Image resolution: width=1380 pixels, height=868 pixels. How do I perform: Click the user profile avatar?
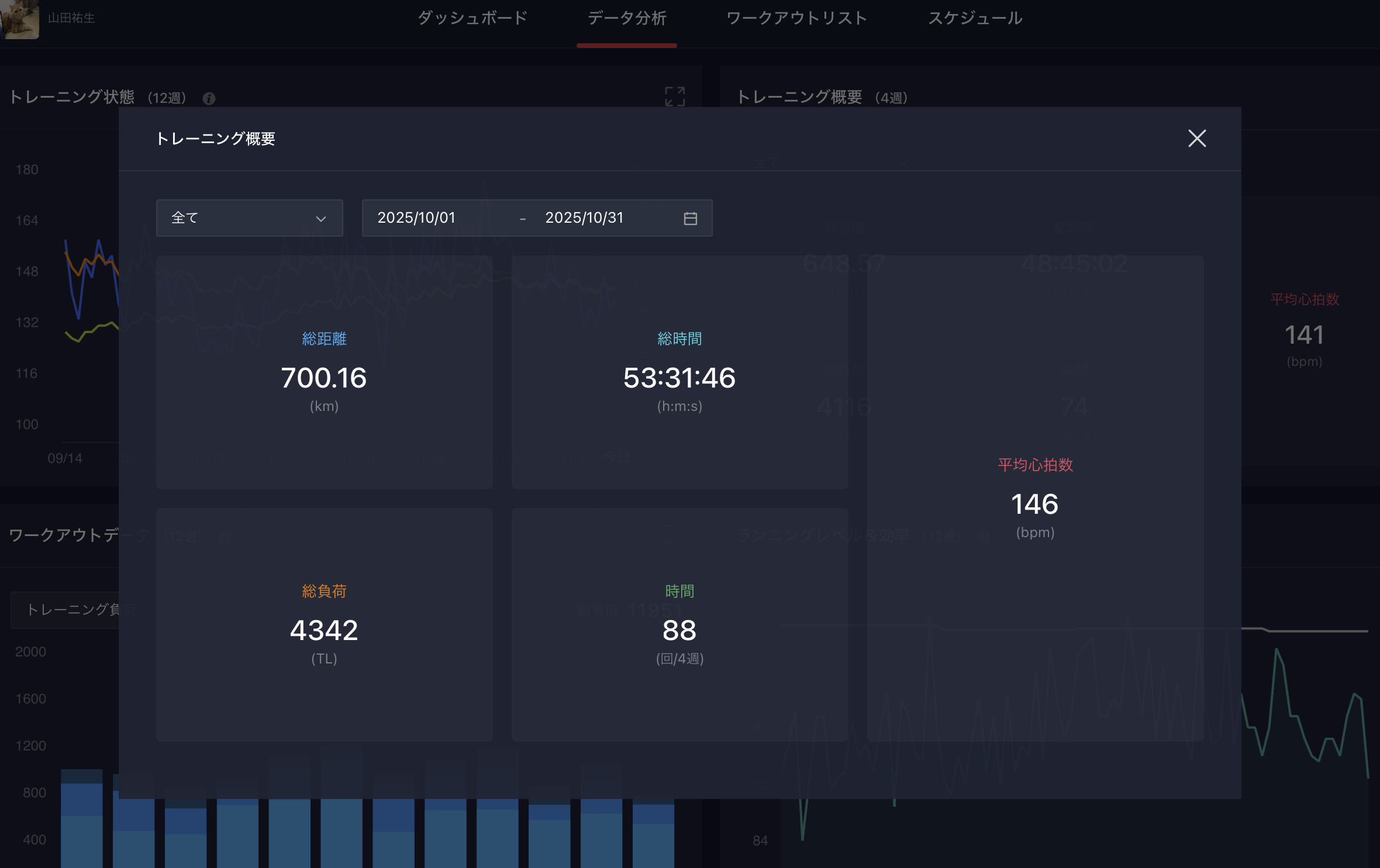coord(20,19)
